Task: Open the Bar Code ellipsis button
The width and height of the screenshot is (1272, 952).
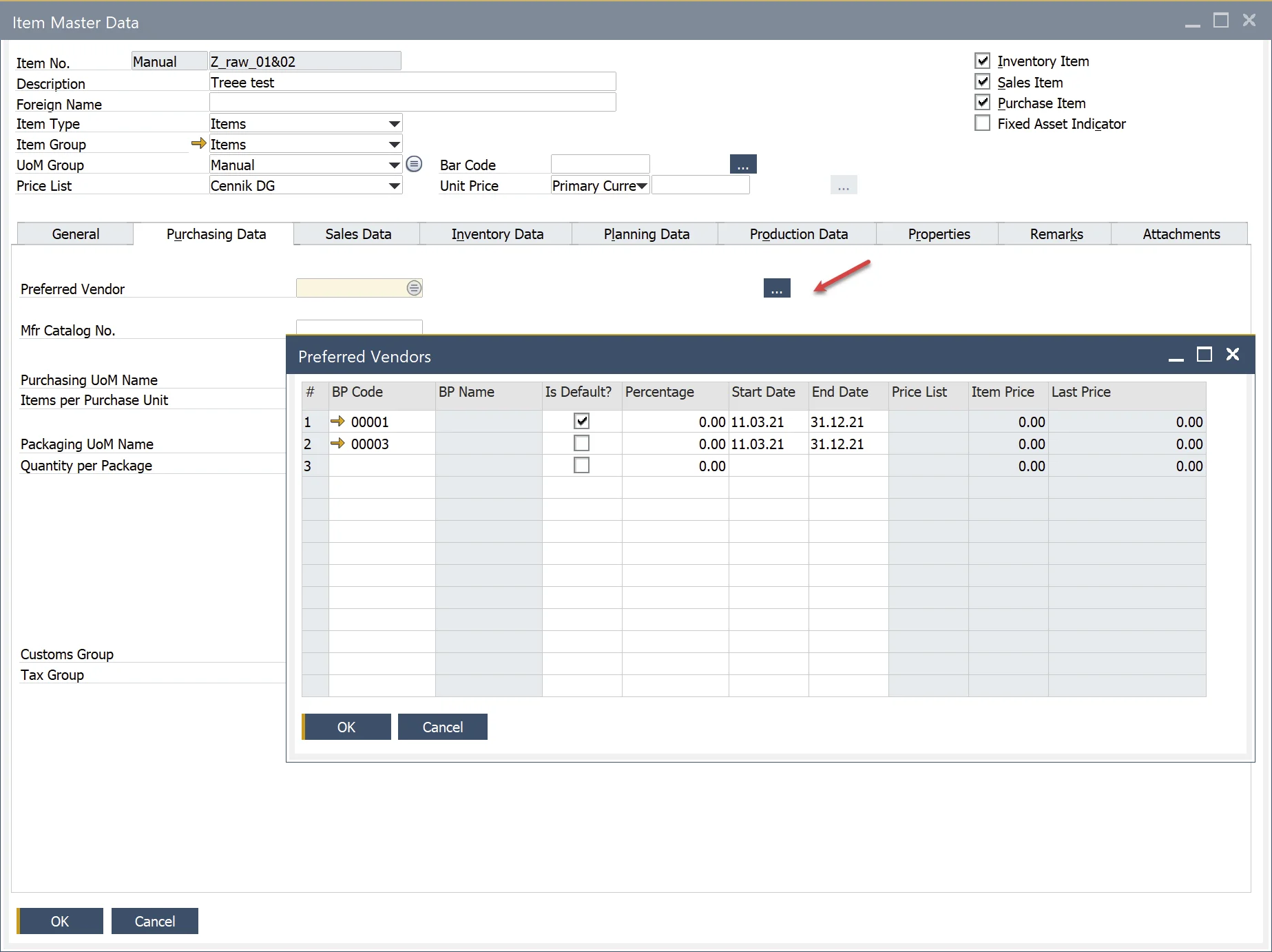Action: tap(742, 165)
